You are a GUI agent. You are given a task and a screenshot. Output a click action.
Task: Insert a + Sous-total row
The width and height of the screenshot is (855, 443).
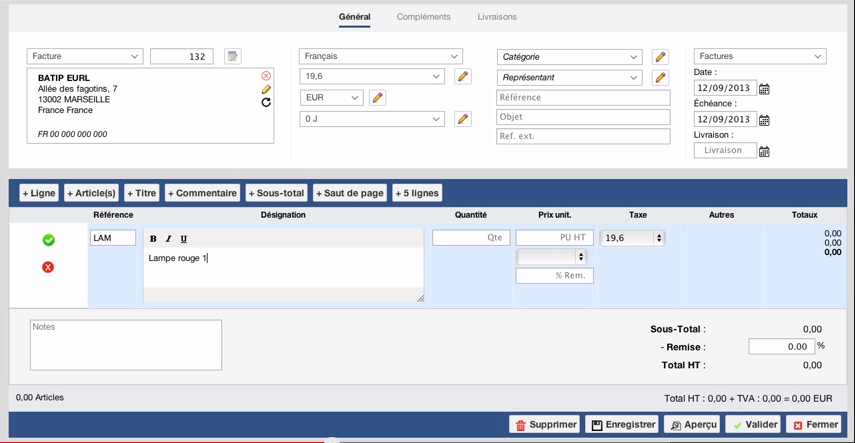[x=277, y=193]
